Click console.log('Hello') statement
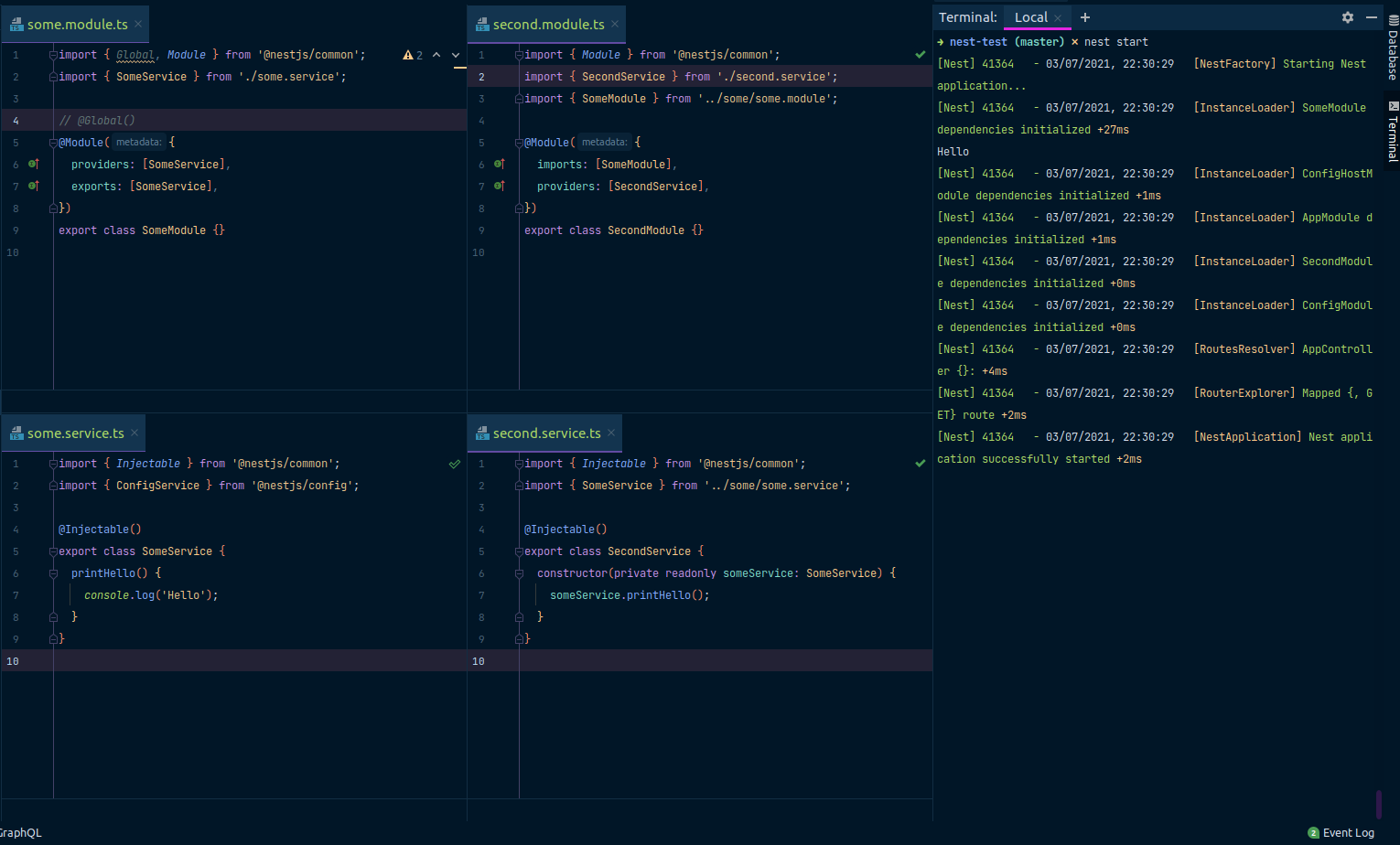This screenshot has width=1400, height=845. (151, 595)
